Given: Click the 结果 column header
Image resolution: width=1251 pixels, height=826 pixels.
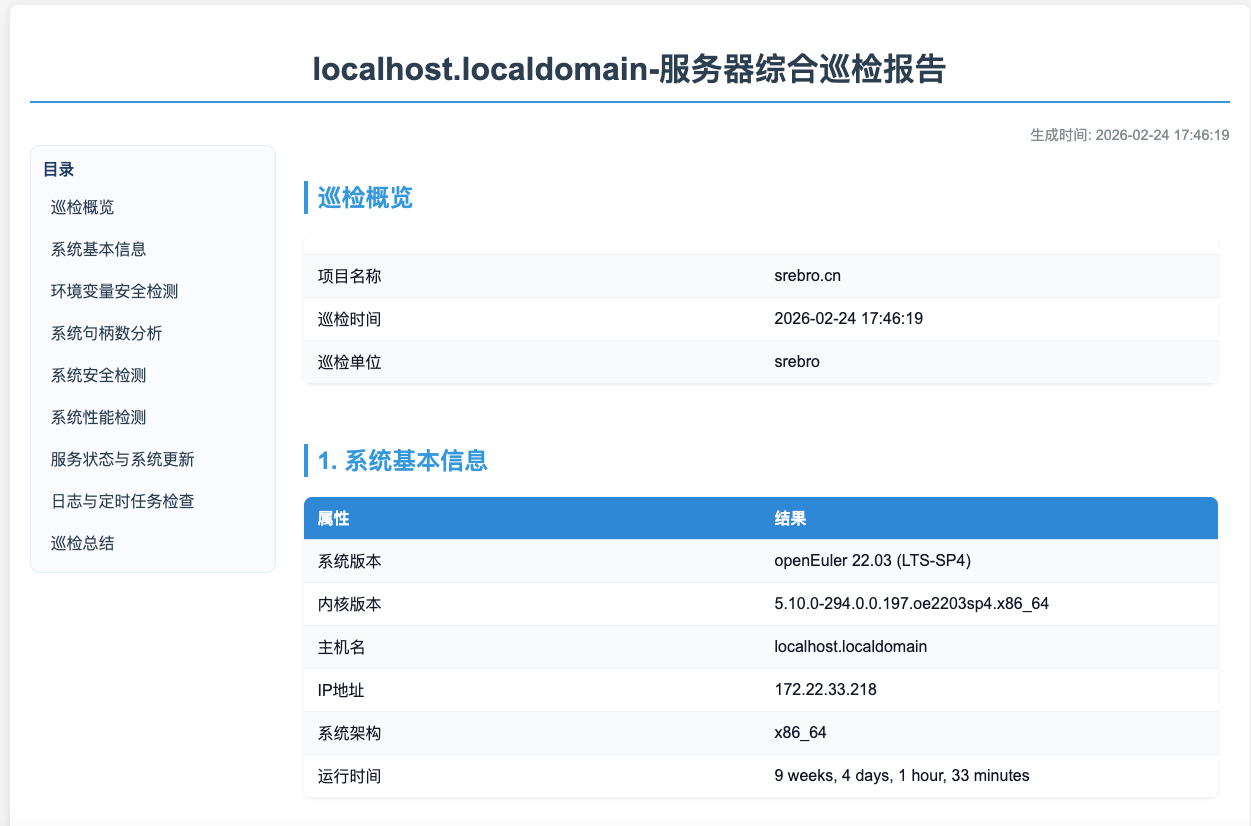Looking at the screenshot, I should (x=790, y=518).
